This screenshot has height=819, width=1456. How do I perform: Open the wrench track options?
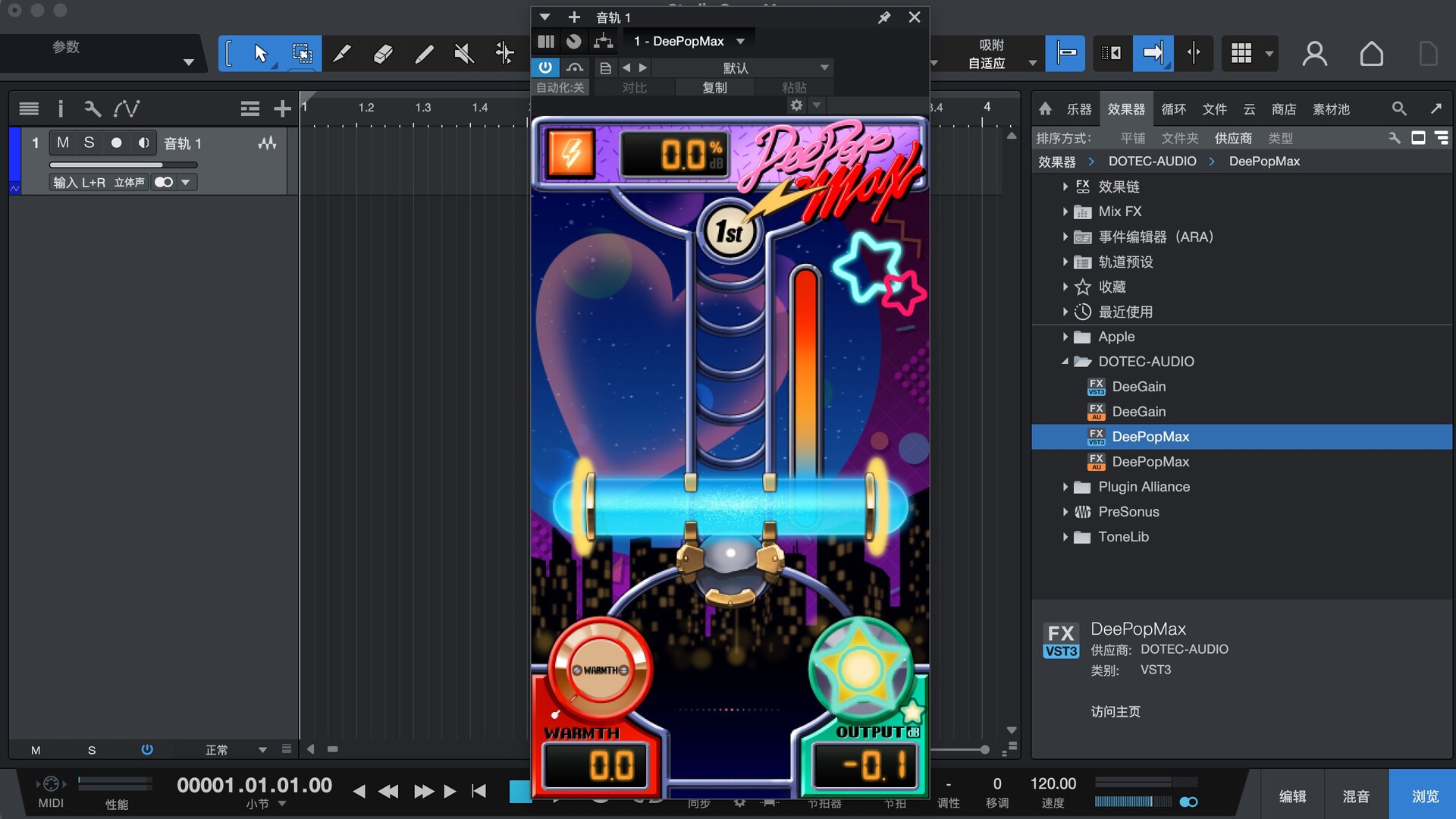[93, 108]
